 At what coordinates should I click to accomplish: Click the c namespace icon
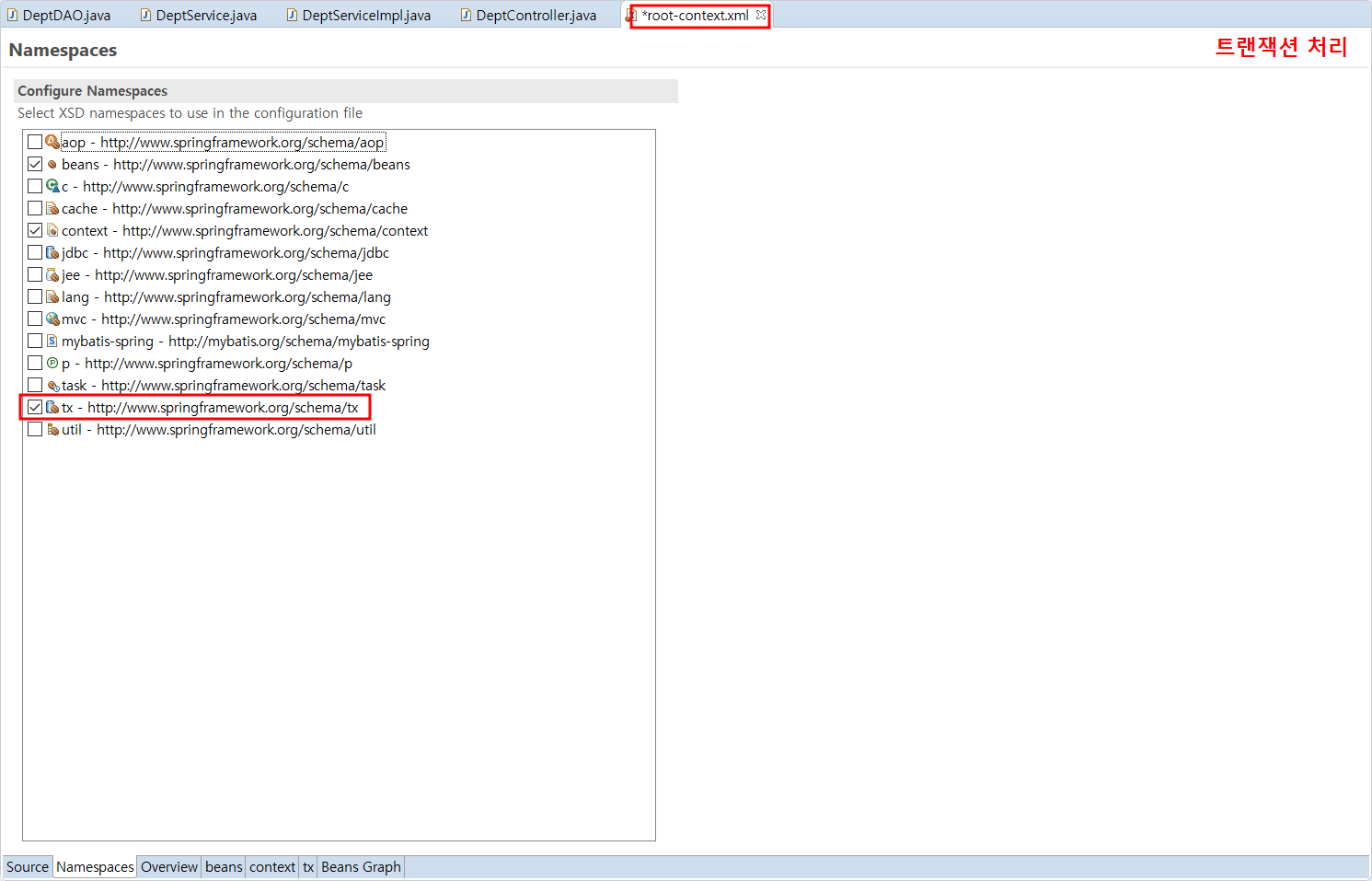(x=52, y=186)
